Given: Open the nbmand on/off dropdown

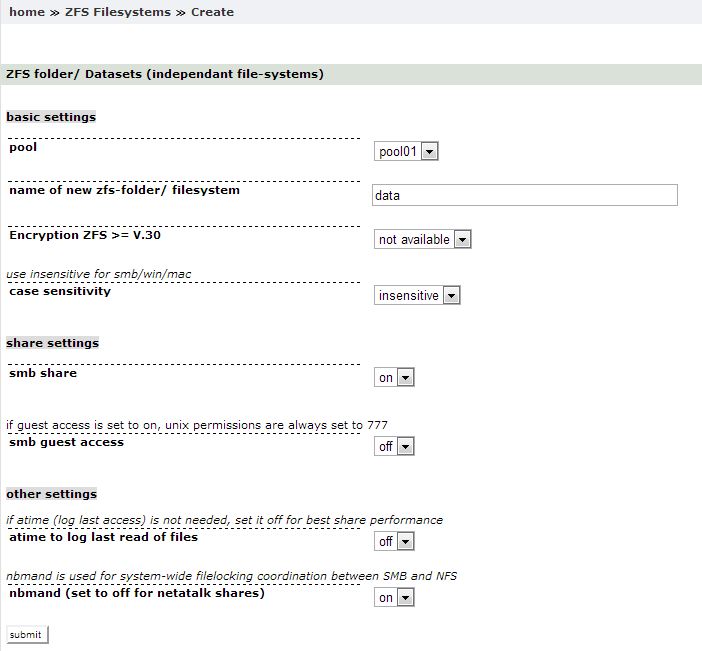Looking at the screenshot, I should click(395, 598).
